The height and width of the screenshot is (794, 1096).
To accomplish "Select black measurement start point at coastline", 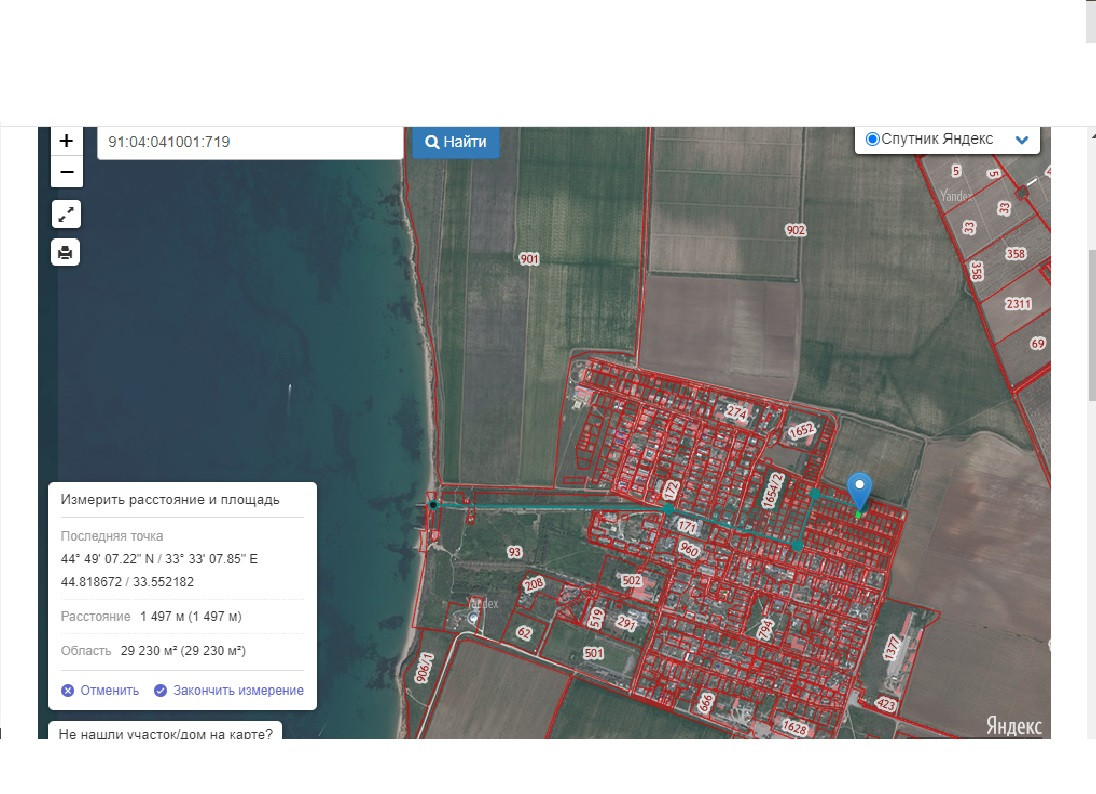I will 433,505.
